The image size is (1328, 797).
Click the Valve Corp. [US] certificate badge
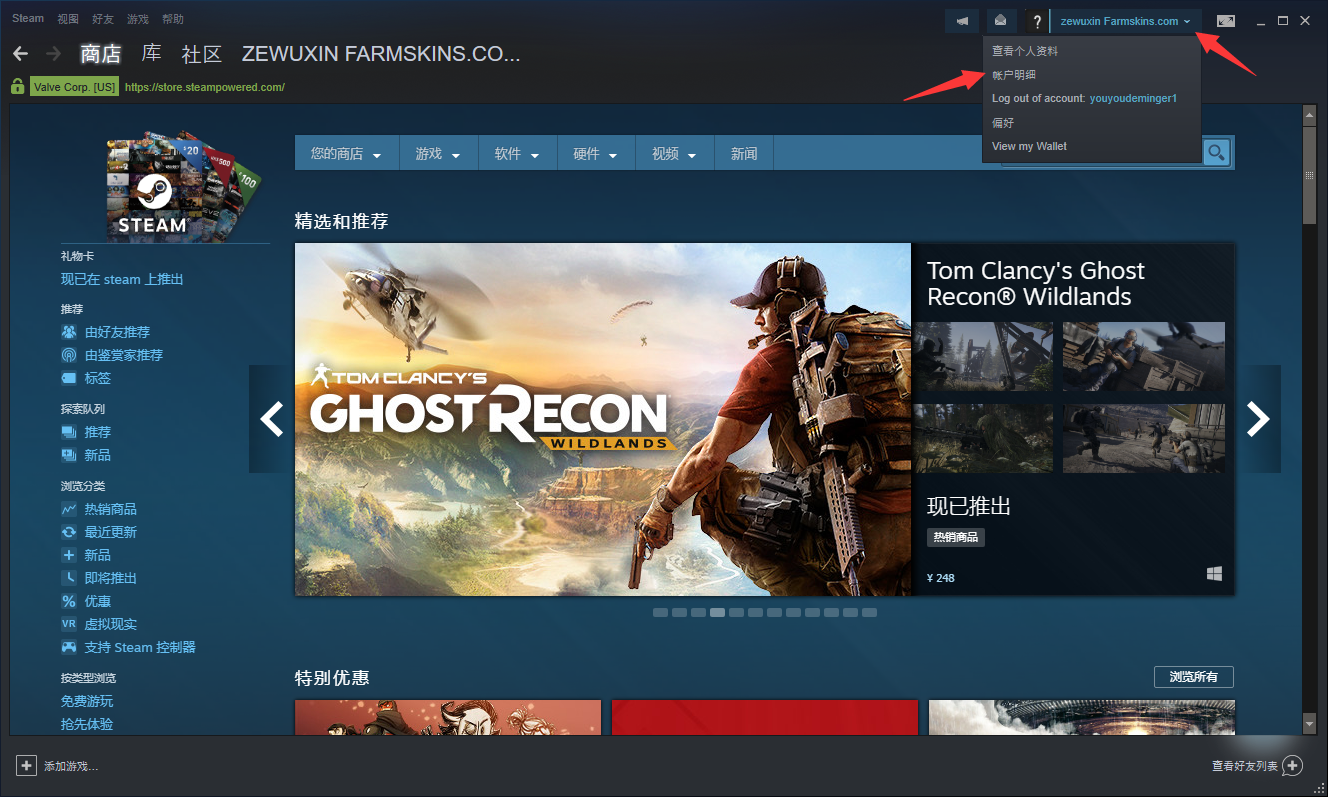[75, 87]
